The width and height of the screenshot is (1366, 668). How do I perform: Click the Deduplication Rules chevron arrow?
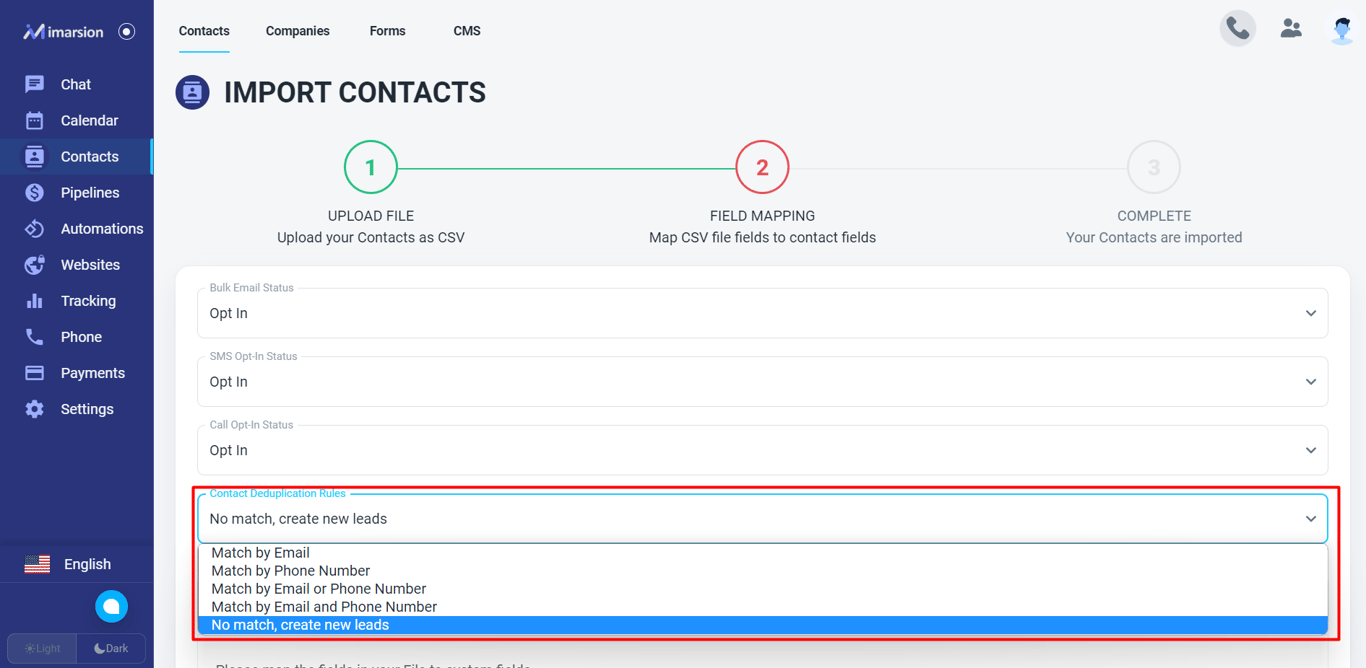coord(1310,518)
